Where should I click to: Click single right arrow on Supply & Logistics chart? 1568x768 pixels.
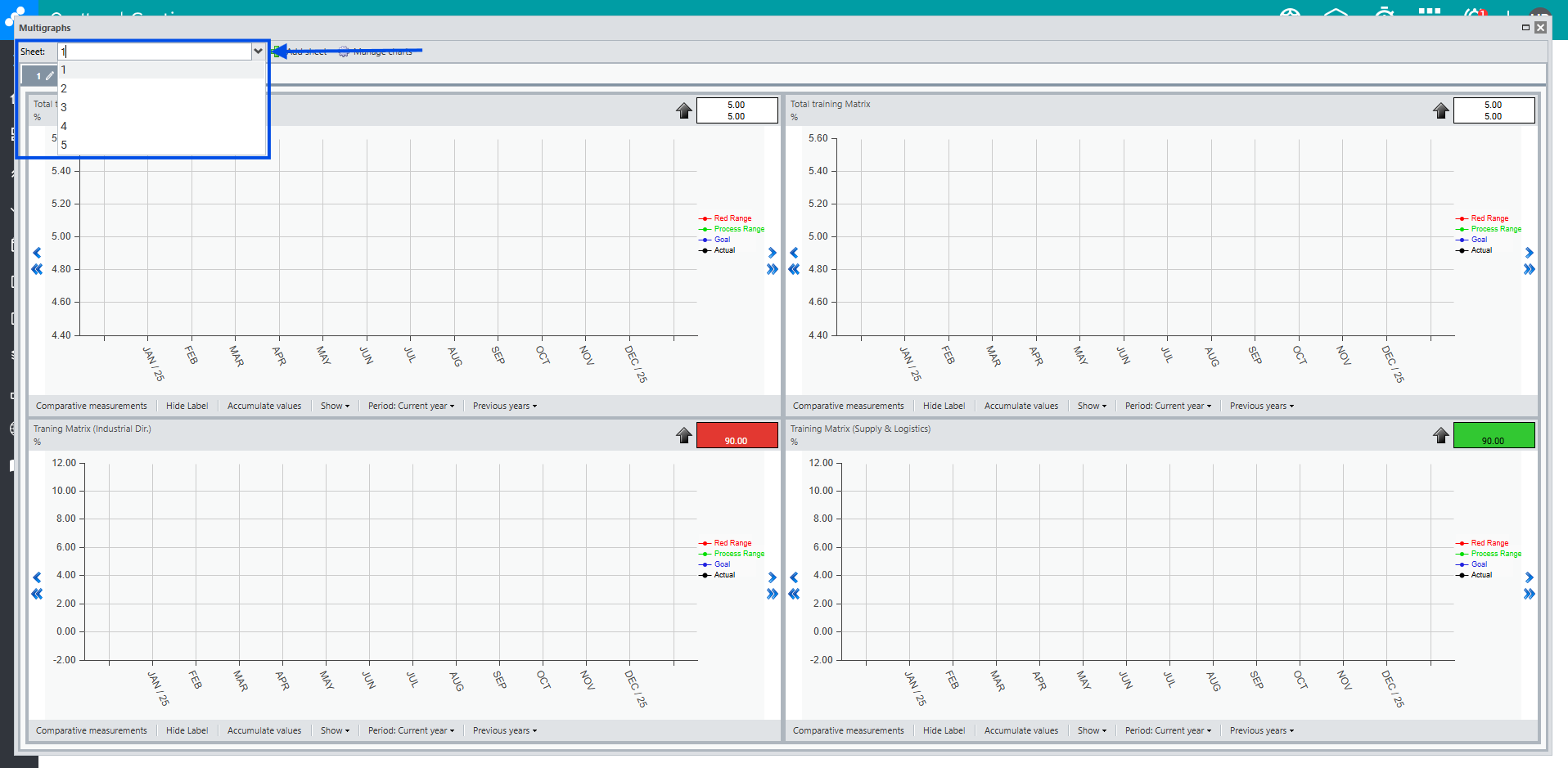1529,577
